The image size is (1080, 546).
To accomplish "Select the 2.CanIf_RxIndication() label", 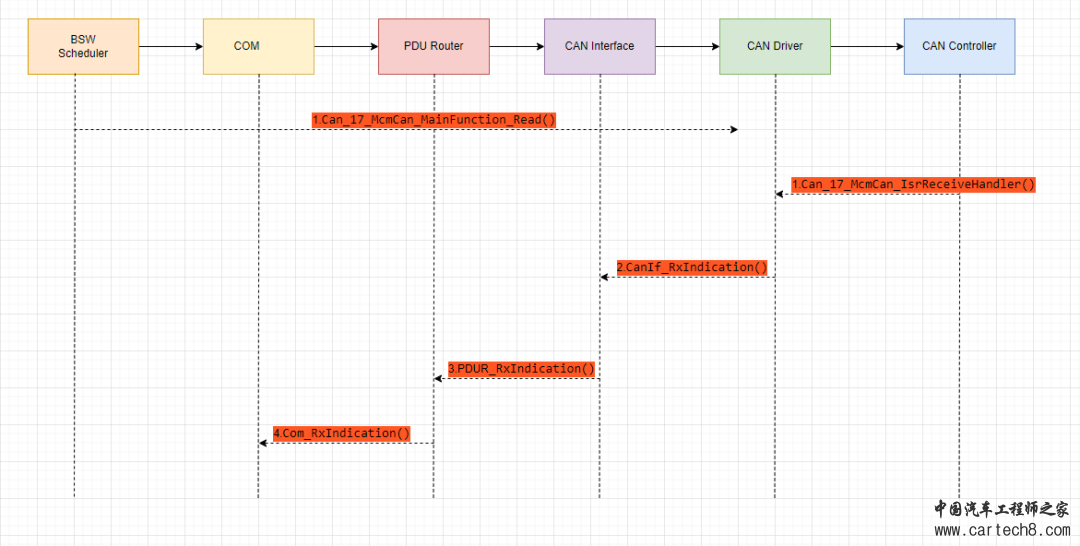I will pos(692,268).
